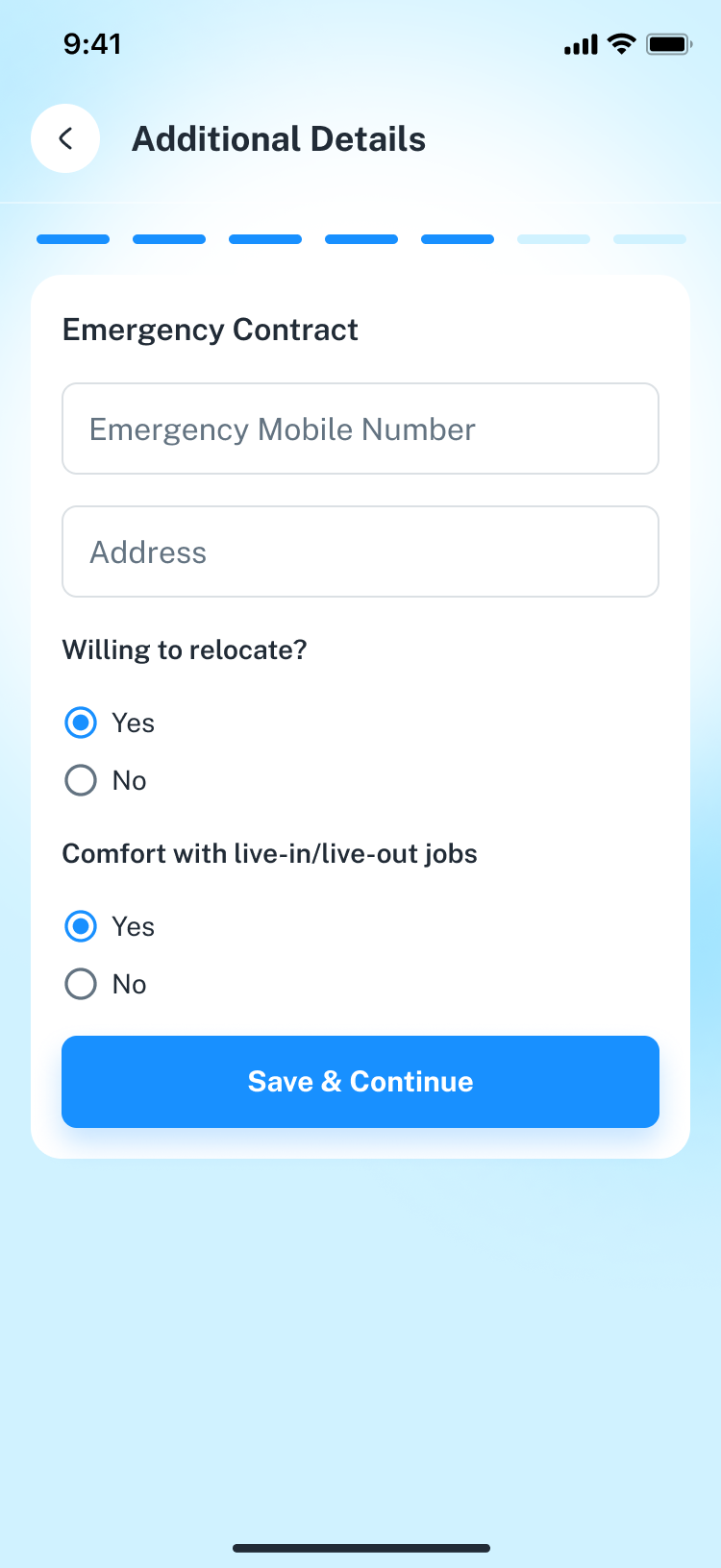Click the Wi-Fi status icon
This screenshot has height=1568, width=721.
[x=623, y=43]
